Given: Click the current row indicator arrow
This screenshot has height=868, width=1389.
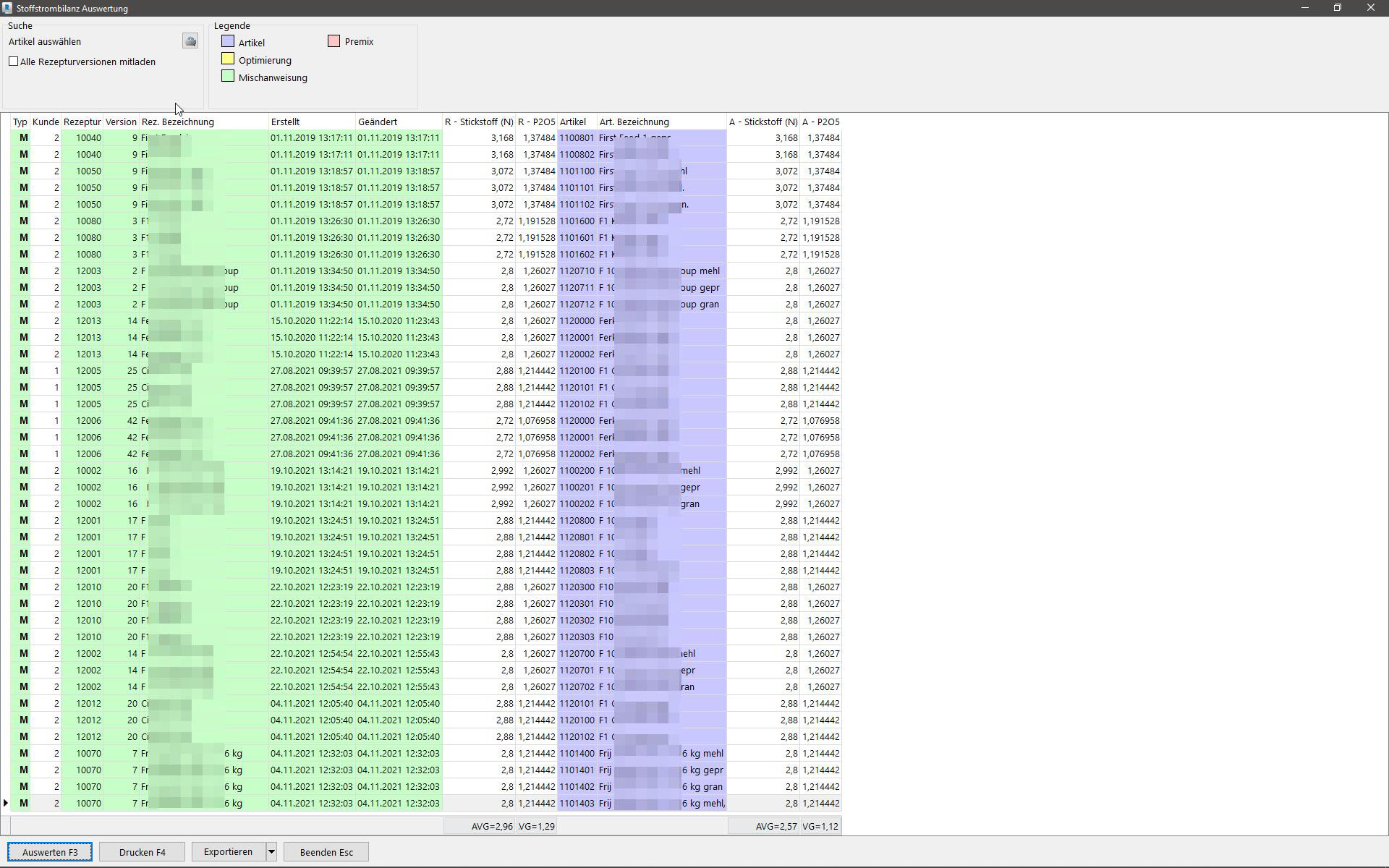Looking at the screenshot, I should tap(6, 803).
